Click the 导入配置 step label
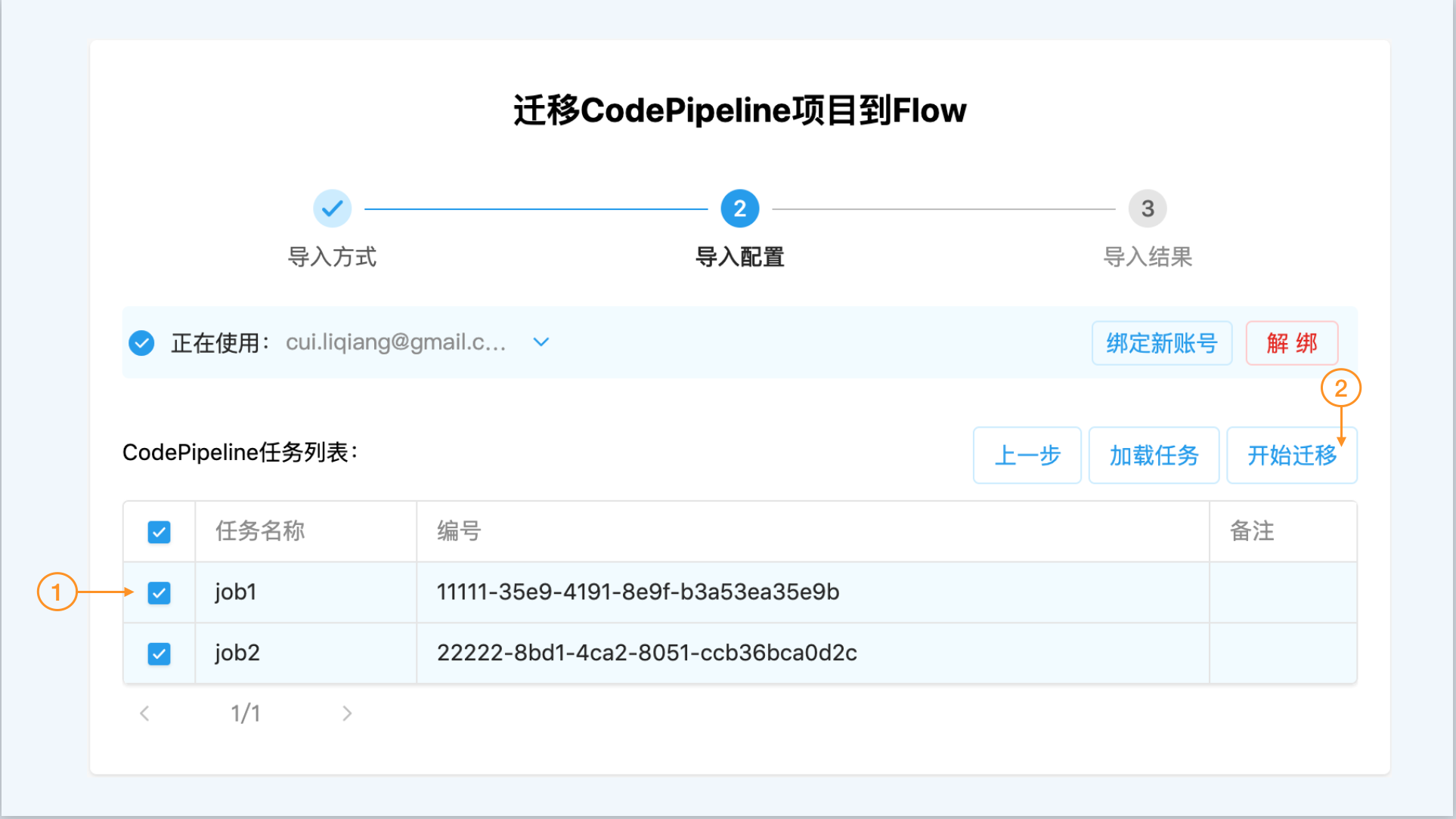This screenshot has height=819, width=1456. pyautogui.click(x=739, y=257)
